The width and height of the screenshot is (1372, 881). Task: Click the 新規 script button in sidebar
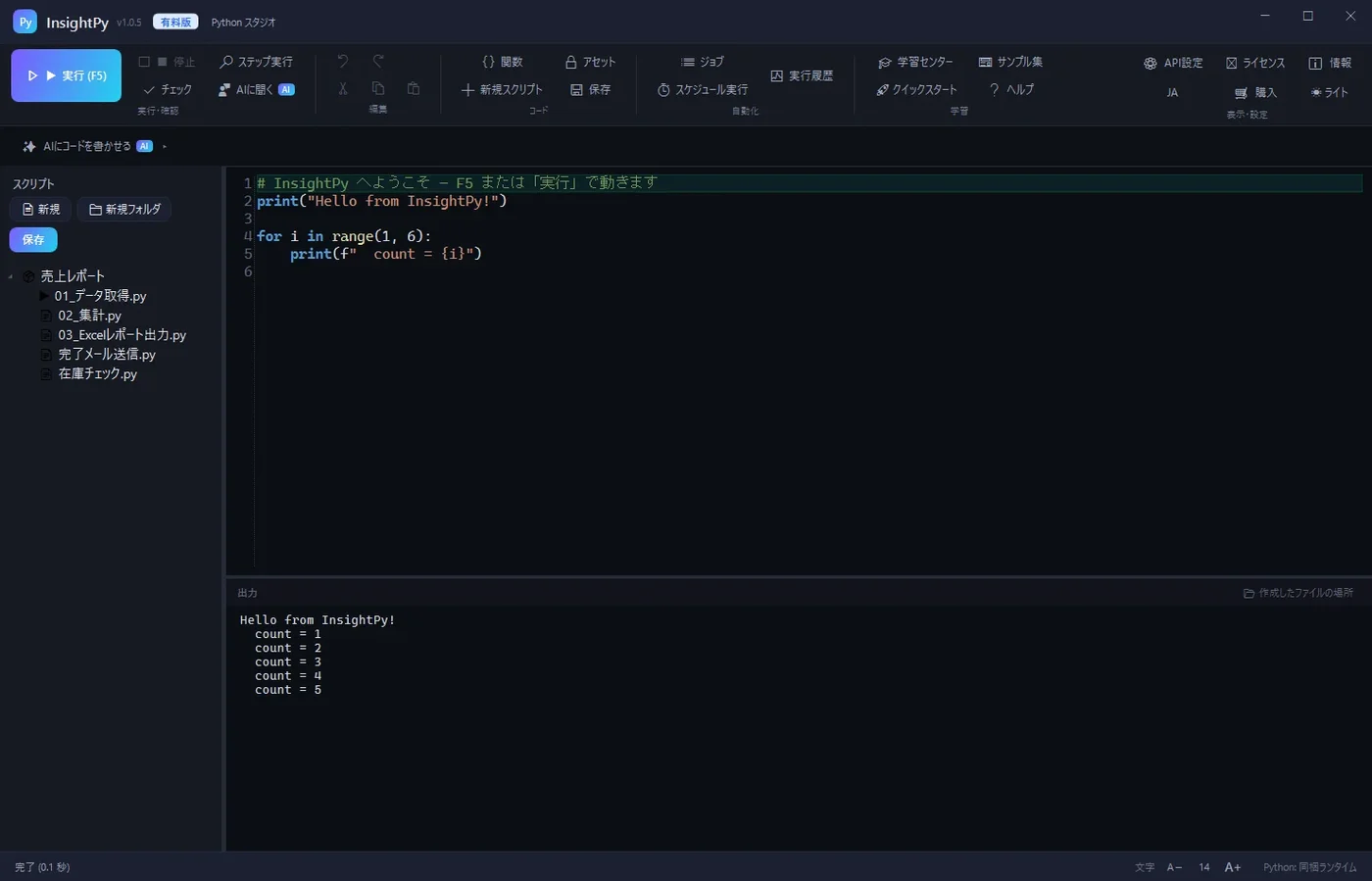40,209
